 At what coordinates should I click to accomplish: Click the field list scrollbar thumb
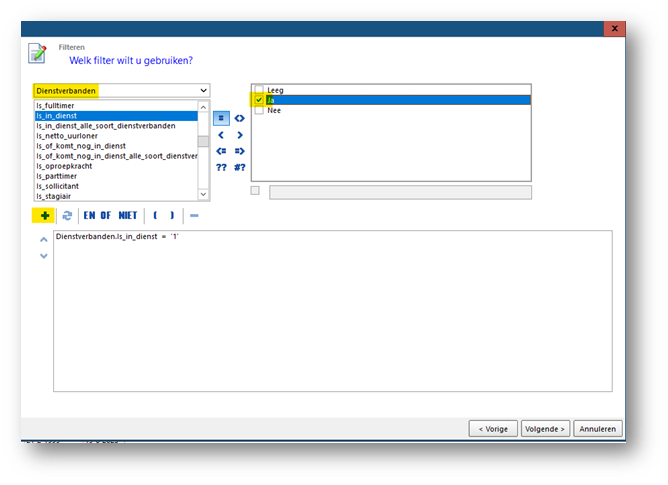[x=204, y=141]
